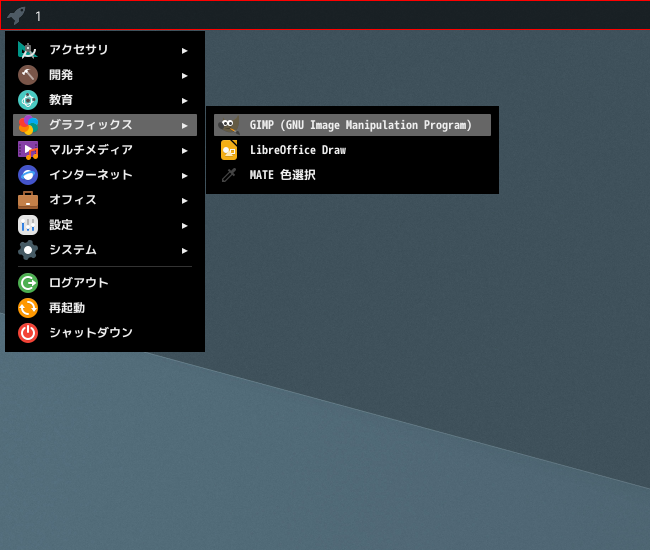Click the 教育 atom icon
The image size is (650, 550).
coord(28,100)
